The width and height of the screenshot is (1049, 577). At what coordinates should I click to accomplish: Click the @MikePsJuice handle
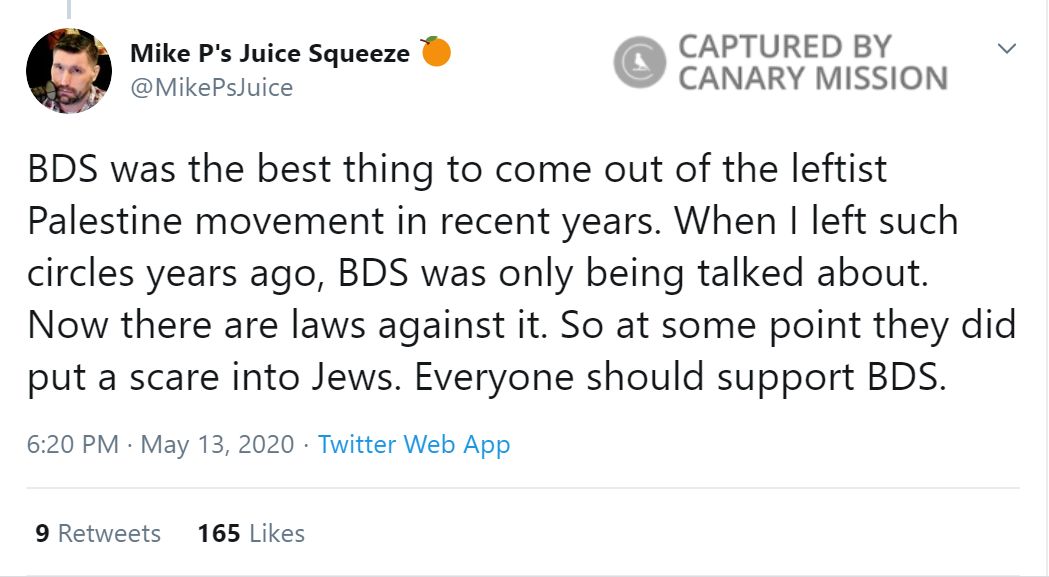click(x=212, y=87)
